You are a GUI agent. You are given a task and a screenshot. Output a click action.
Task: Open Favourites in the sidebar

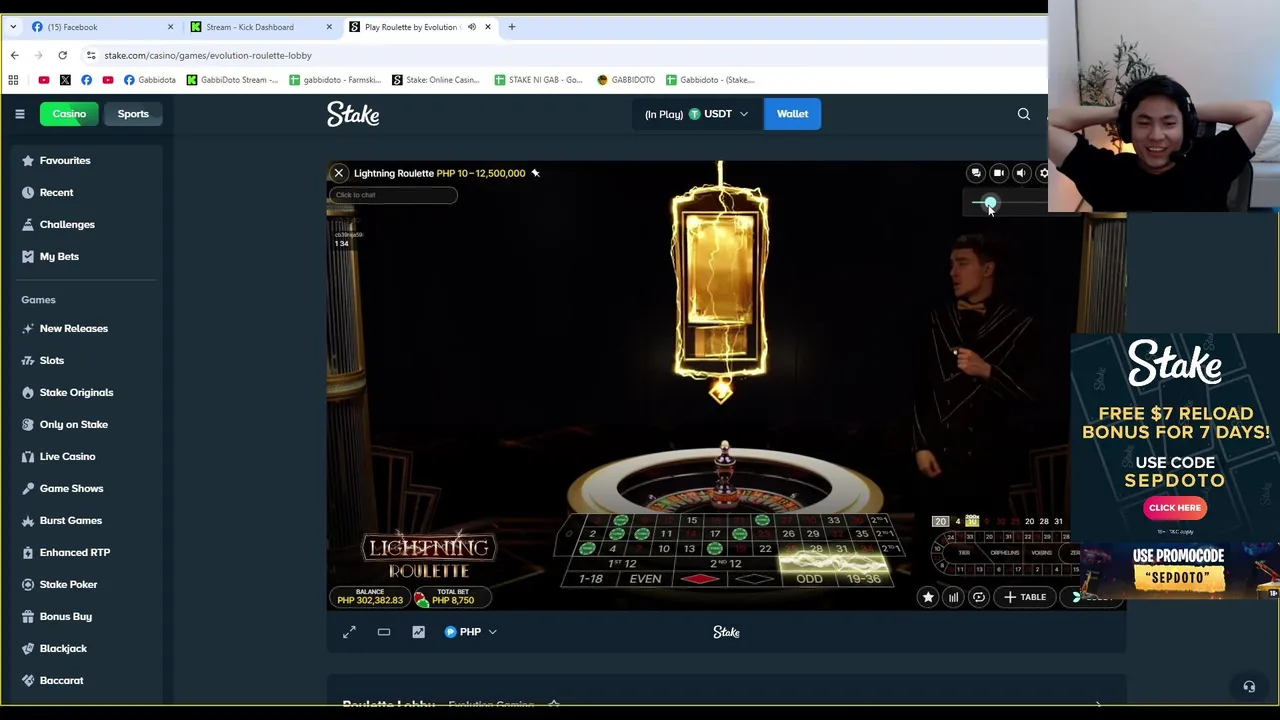(x=64, y=160)
